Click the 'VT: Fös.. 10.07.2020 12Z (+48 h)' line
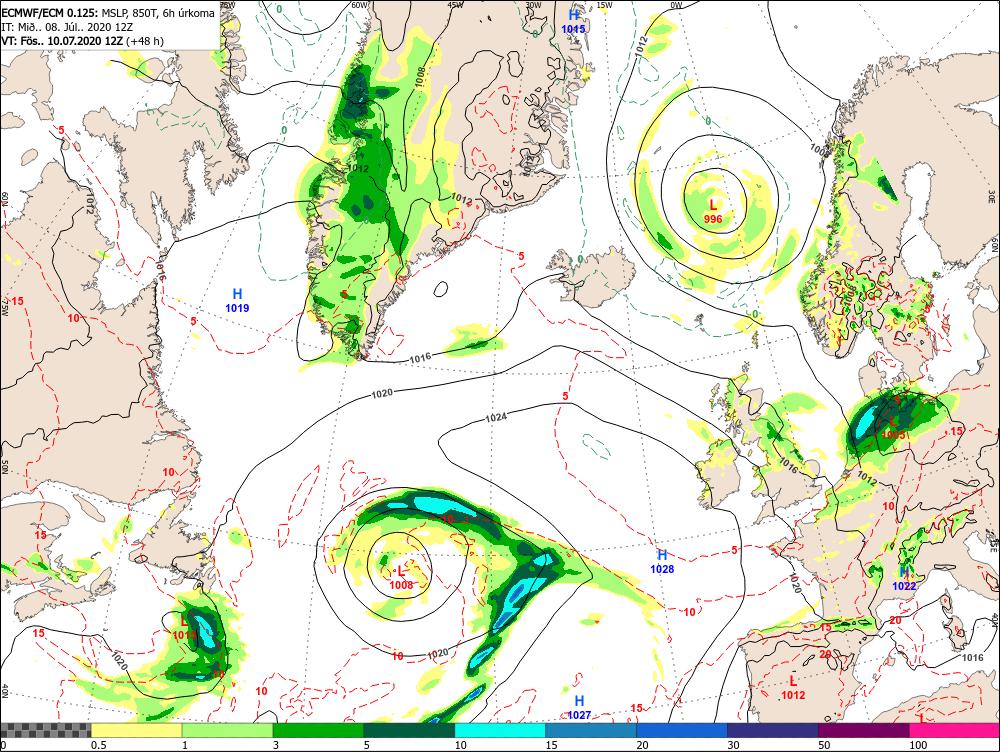 pyautogui.click(x=82, y=41)
